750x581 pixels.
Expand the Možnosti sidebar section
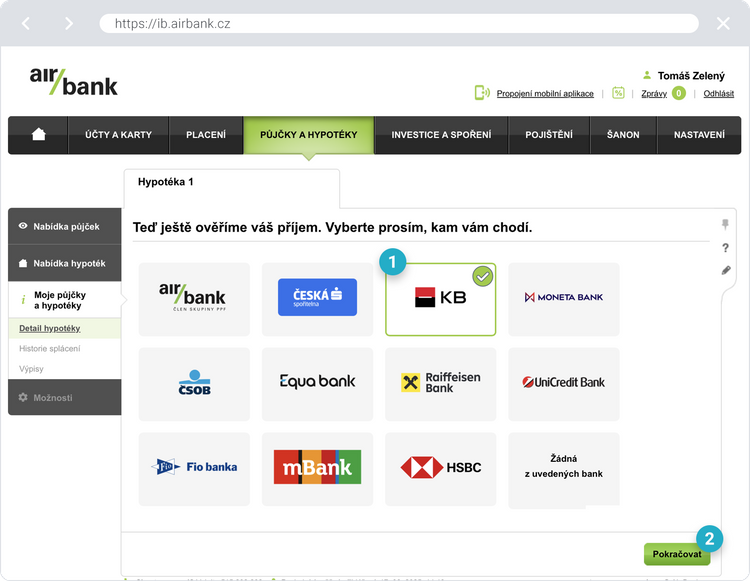[x=65, y=397]
